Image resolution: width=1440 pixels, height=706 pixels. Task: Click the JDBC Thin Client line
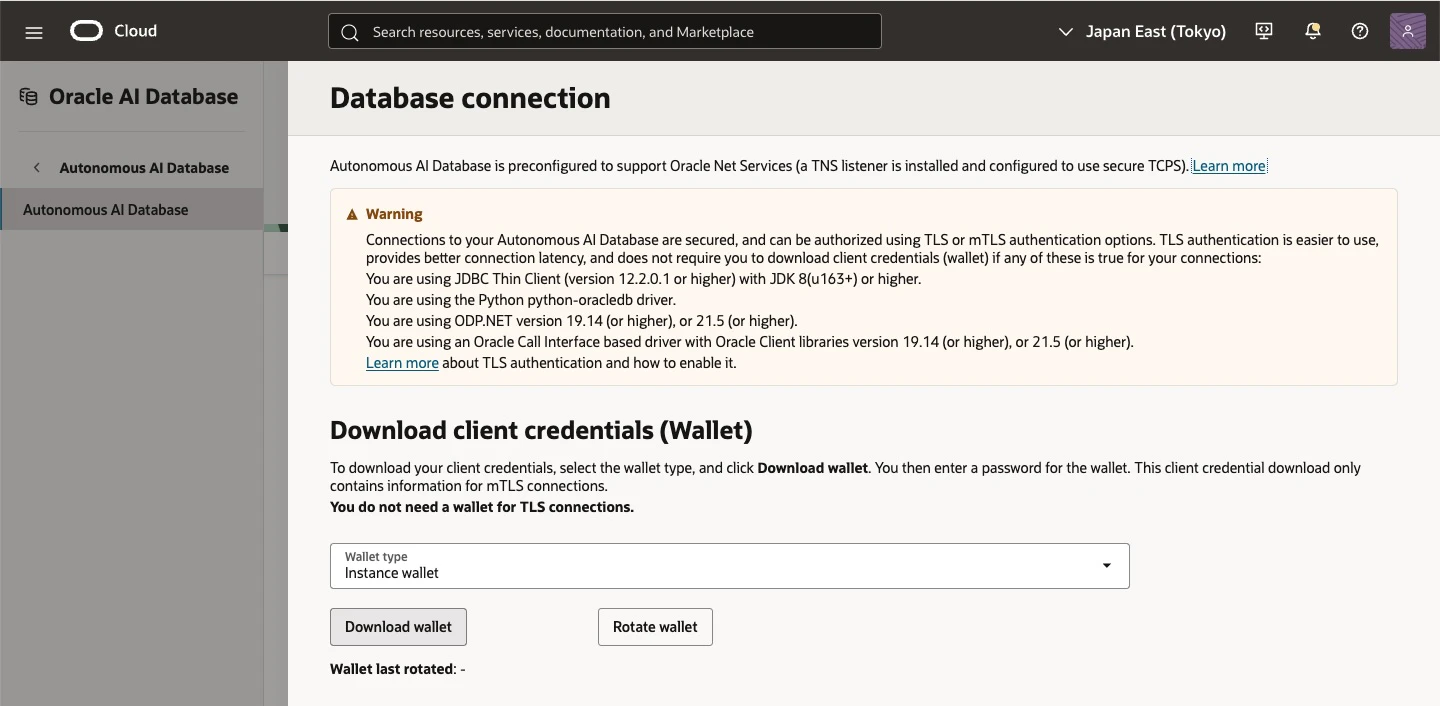click(x=643, y=279)
